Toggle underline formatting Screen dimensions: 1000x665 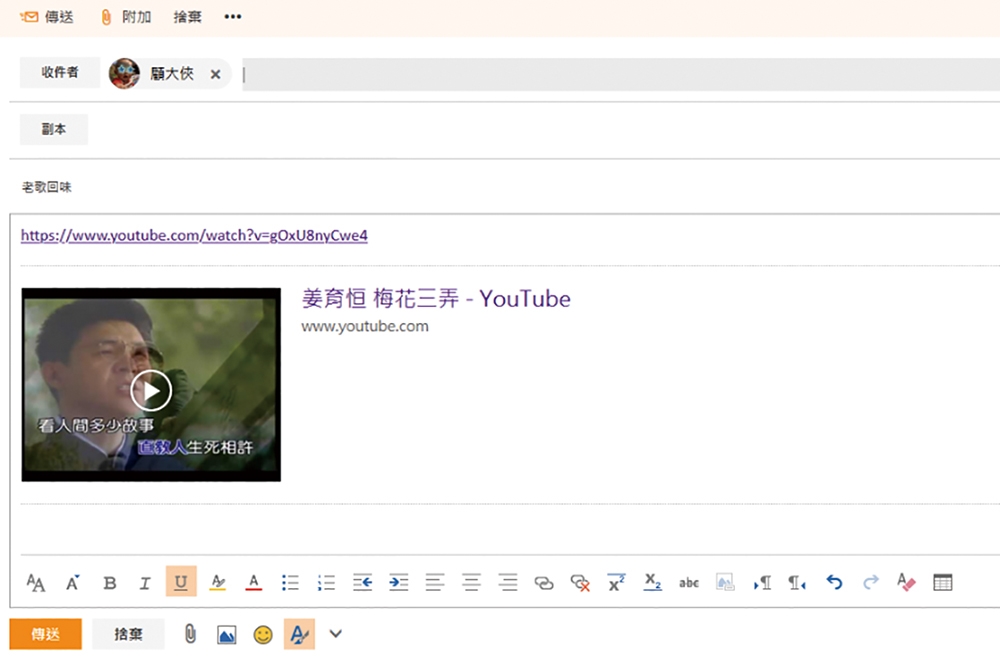tap(181, 581)
